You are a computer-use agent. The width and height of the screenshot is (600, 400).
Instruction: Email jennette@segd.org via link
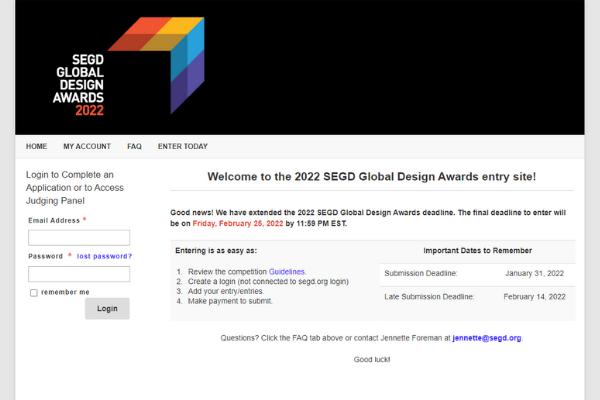pos(487,338)
